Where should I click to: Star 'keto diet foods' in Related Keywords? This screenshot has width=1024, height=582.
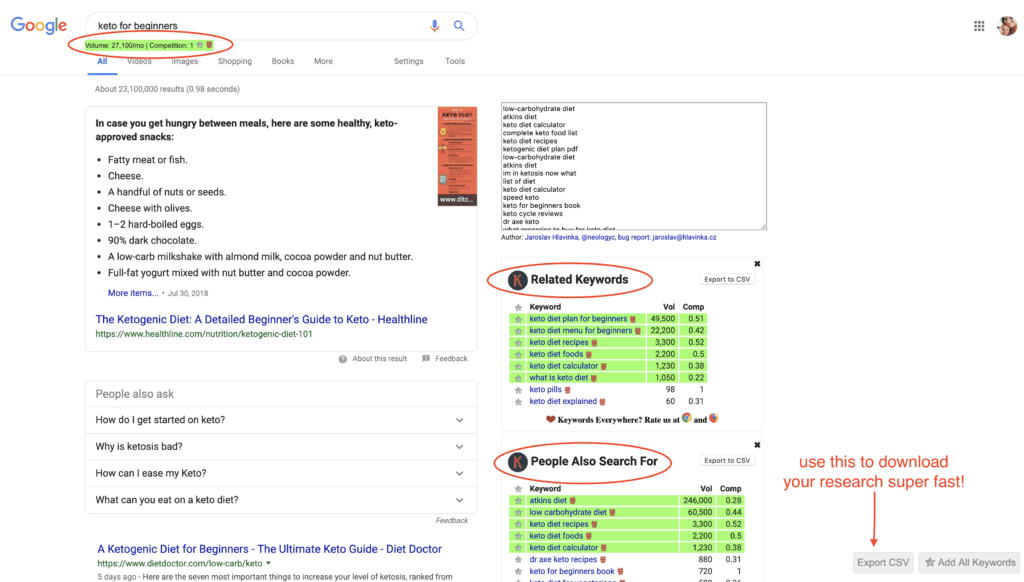pos(519,354)
